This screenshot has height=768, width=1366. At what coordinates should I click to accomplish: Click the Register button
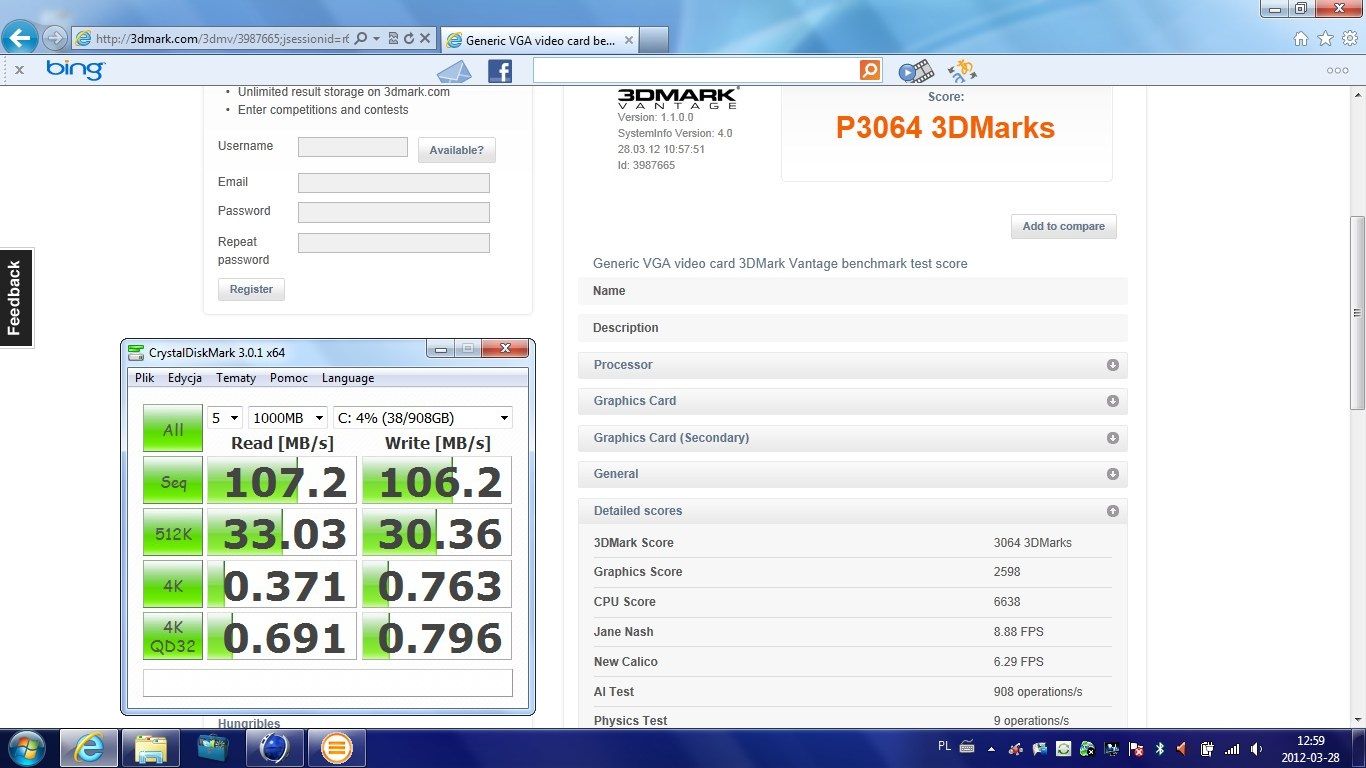pos(251,289)
